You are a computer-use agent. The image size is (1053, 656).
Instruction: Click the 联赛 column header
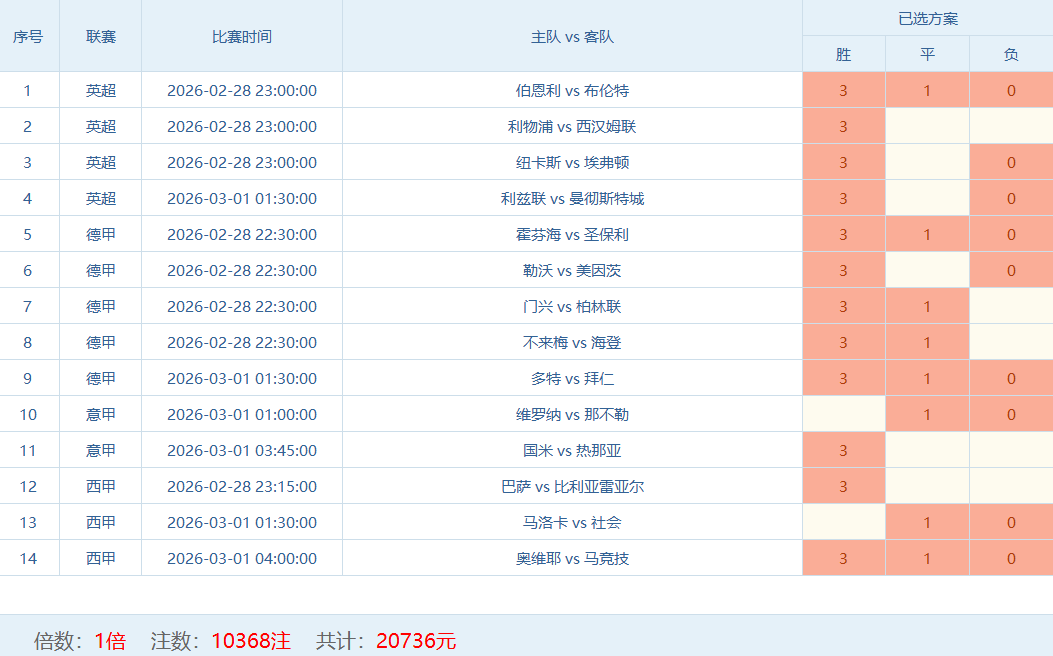(x=101, y=37)
